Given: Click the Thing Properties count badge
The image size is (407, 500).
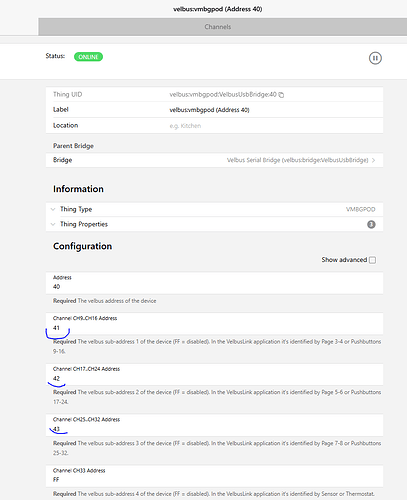Looking at the screenshot, I should coord(371,224).
